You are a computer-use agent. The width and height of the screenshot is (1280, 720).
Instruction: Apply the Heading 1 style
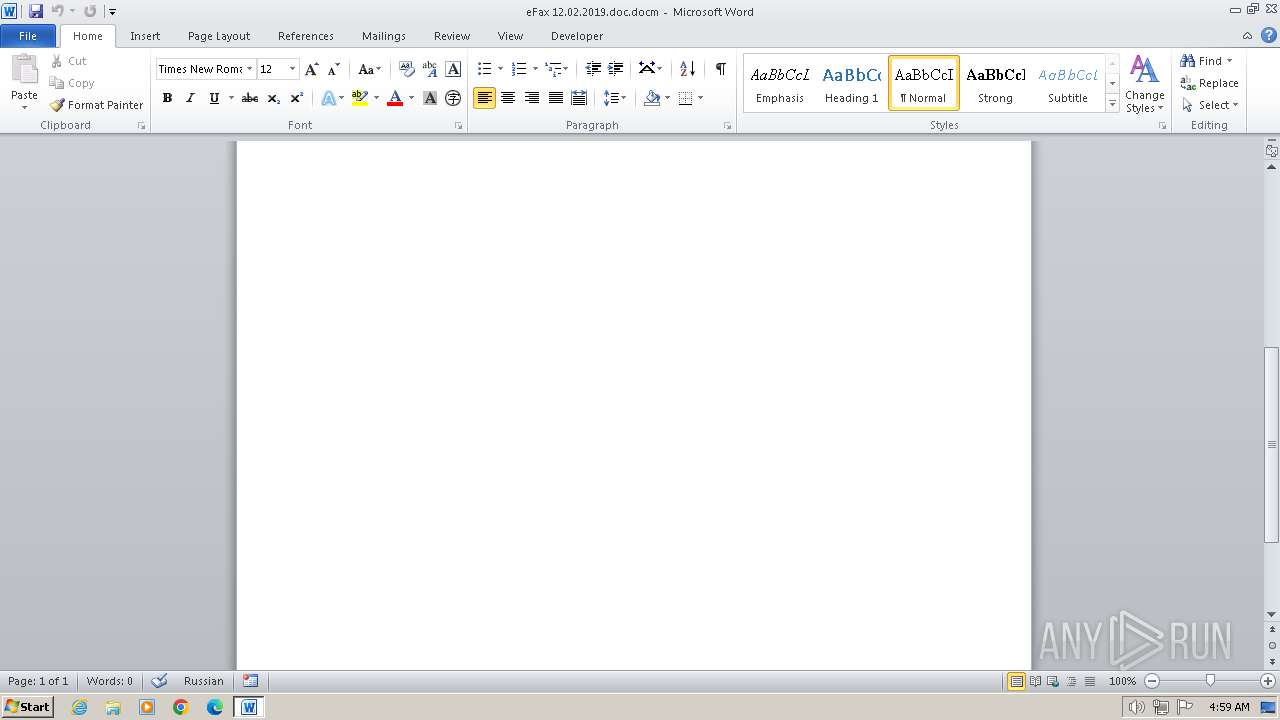[x=852, y=83]
